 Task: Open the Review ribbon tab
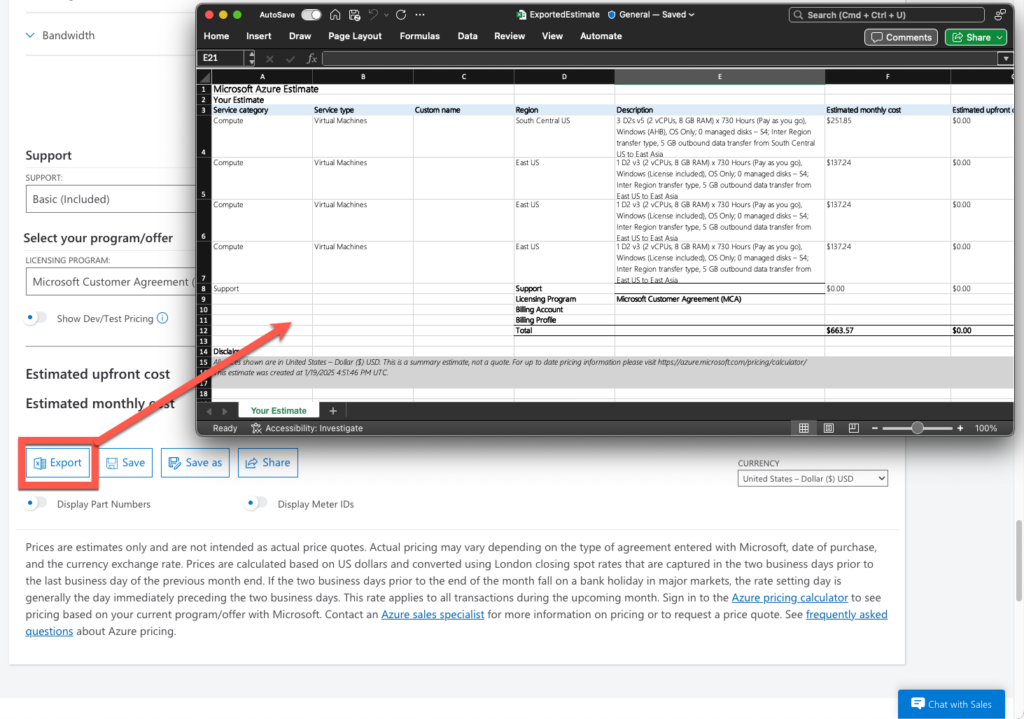pos(509,37)
